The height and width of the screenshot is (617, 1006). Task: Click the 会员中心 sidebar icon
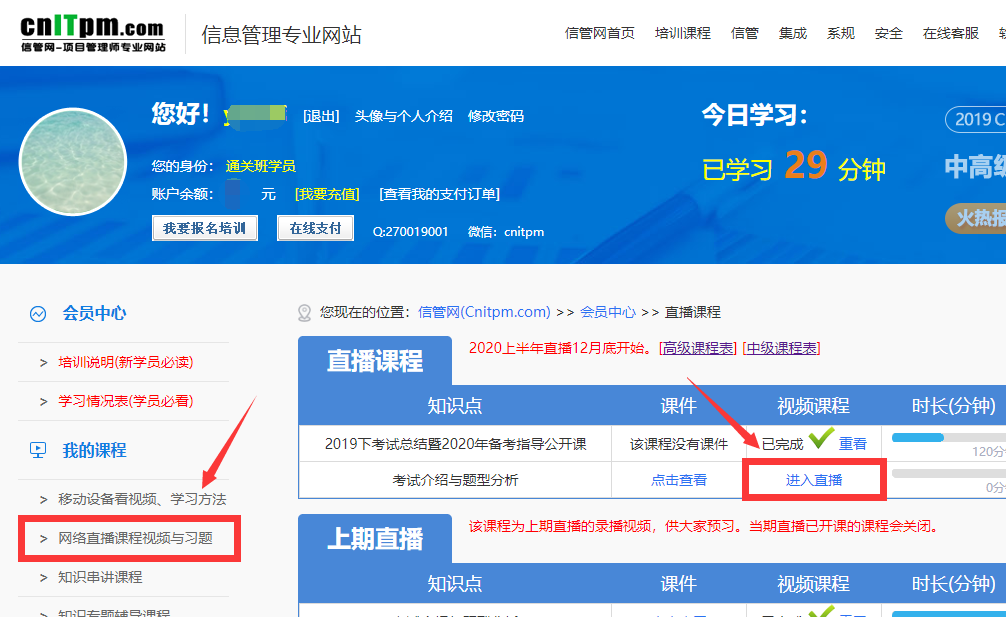point(38,313)
